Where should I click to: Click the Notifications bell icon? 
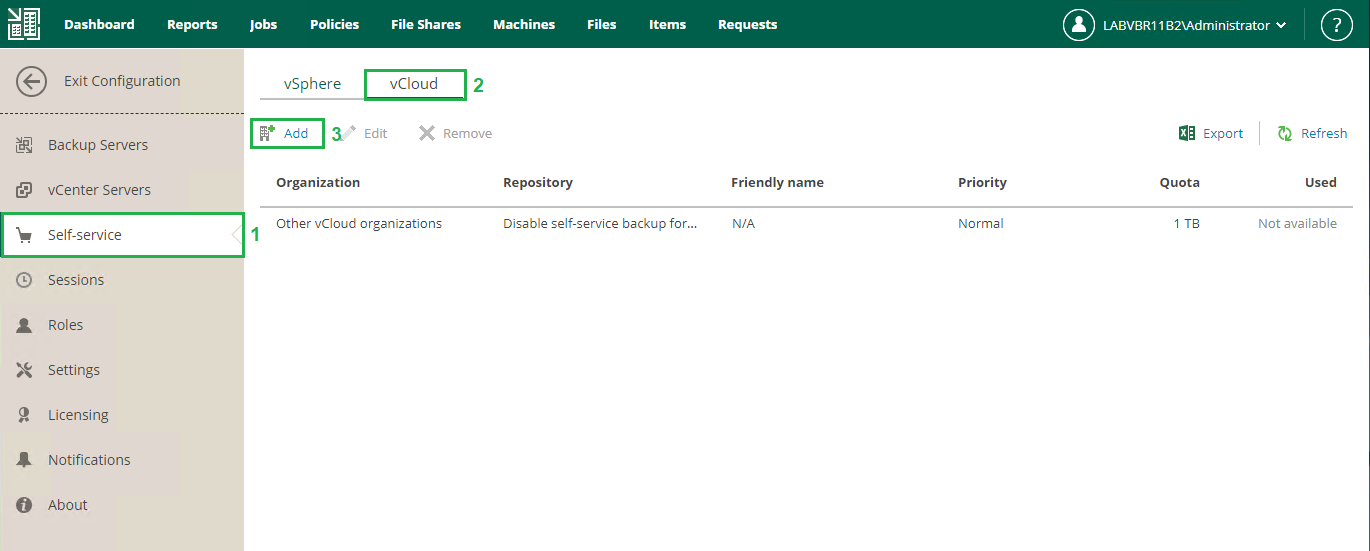pyautogui.click(x=25, y=460)
